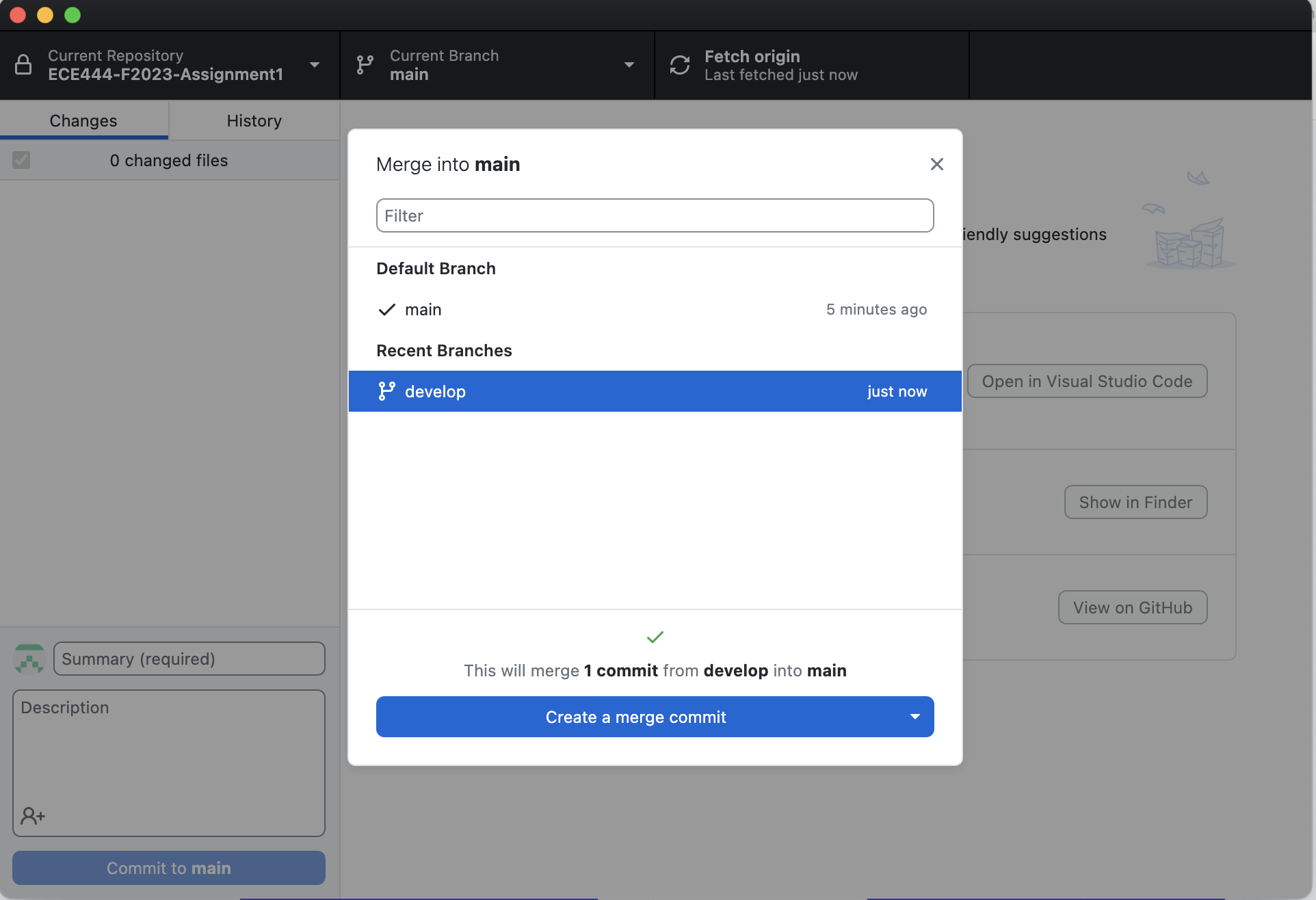Expand the Current Repository dropdown
This screenshot has height=900, width=1316.
click(315, 65)
